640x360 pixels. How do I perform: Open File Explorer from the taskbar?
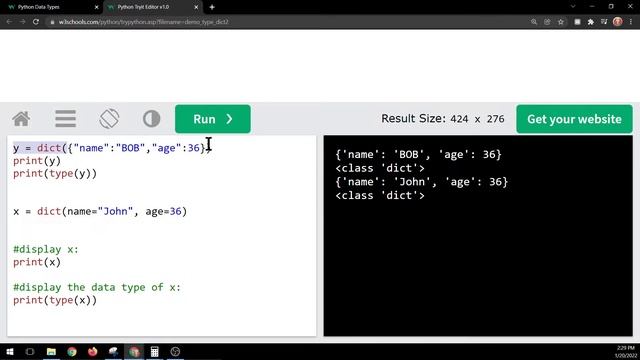coord(51,351)
